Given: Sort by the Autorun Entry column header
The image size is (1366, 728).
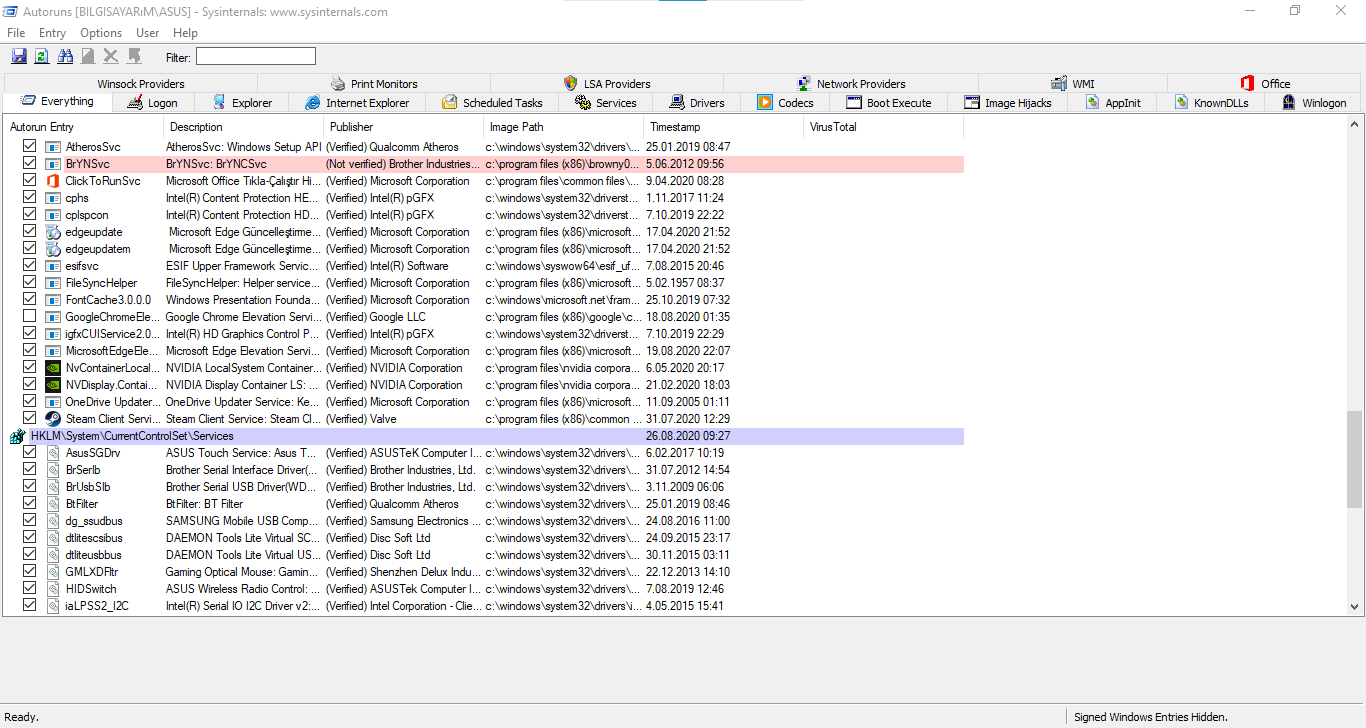Looking at the screenshot, I should [x=84, y=127].
